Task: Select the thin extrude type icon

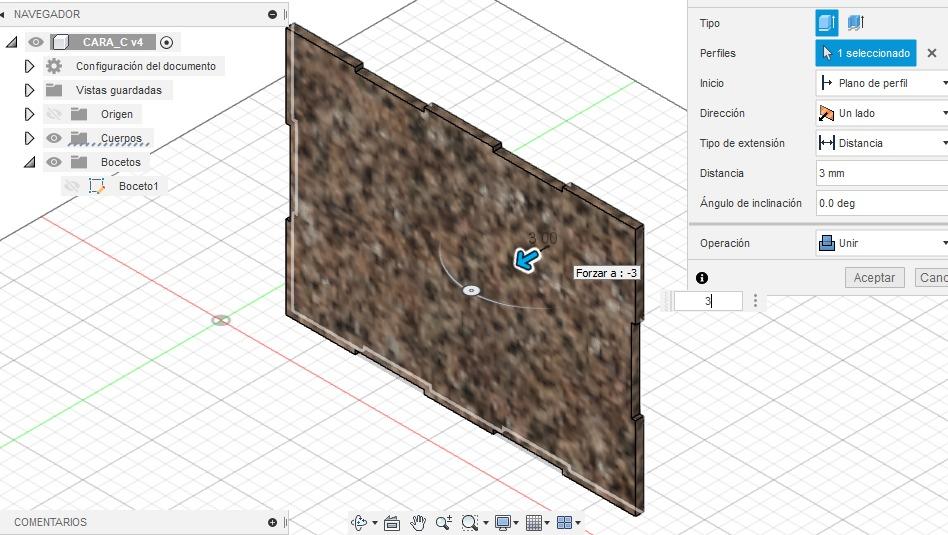Action: click(855, 23)
